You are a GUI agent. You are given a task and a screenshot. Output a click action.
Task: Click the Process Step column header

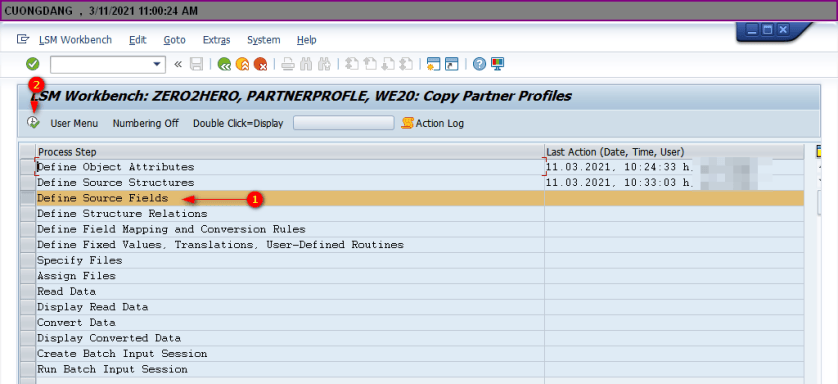pos(290,152)
